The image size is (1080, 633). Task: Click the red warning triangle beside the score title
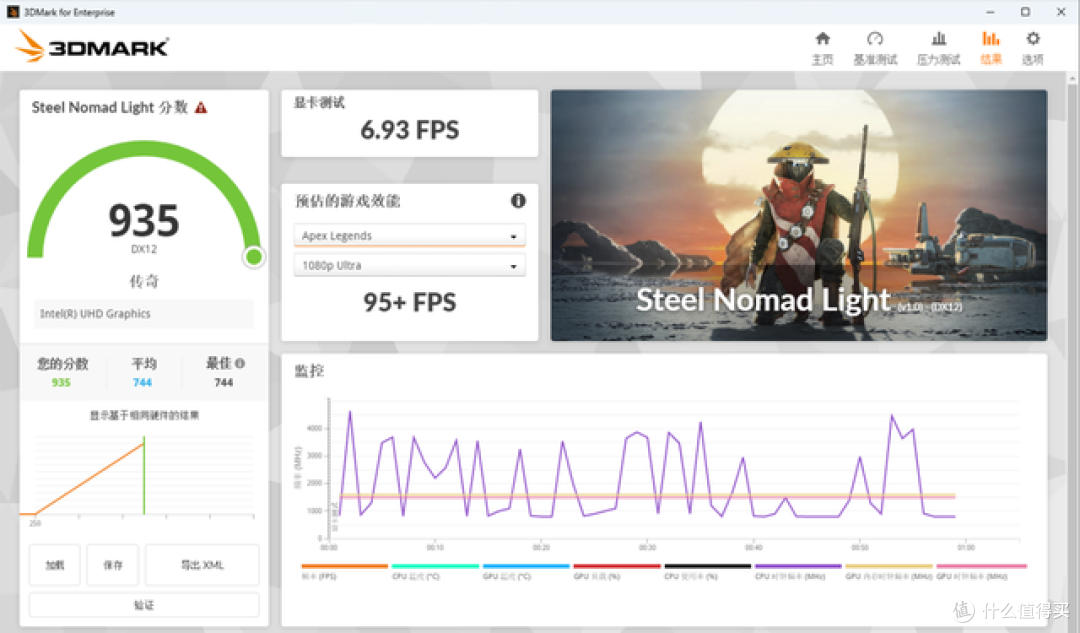(x=200, y=107)
